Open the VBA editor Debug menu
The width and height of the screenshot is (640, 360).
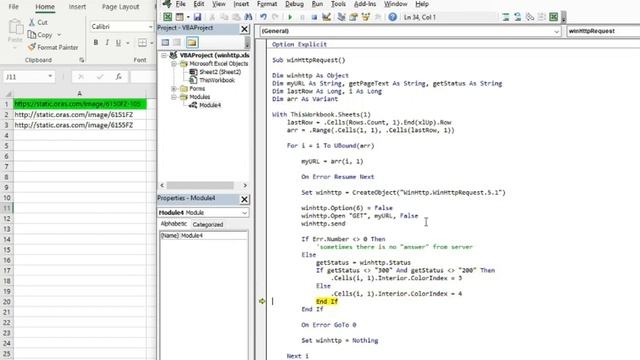[x=294, y=4]
